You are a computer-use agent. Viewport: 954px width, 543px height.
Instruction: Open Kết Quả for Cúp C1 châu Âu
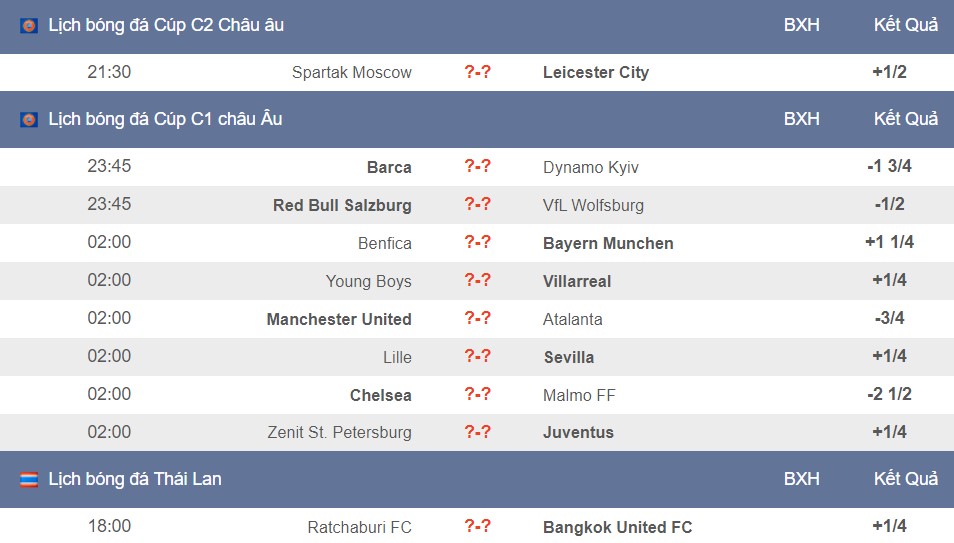(x=905, y=119)
